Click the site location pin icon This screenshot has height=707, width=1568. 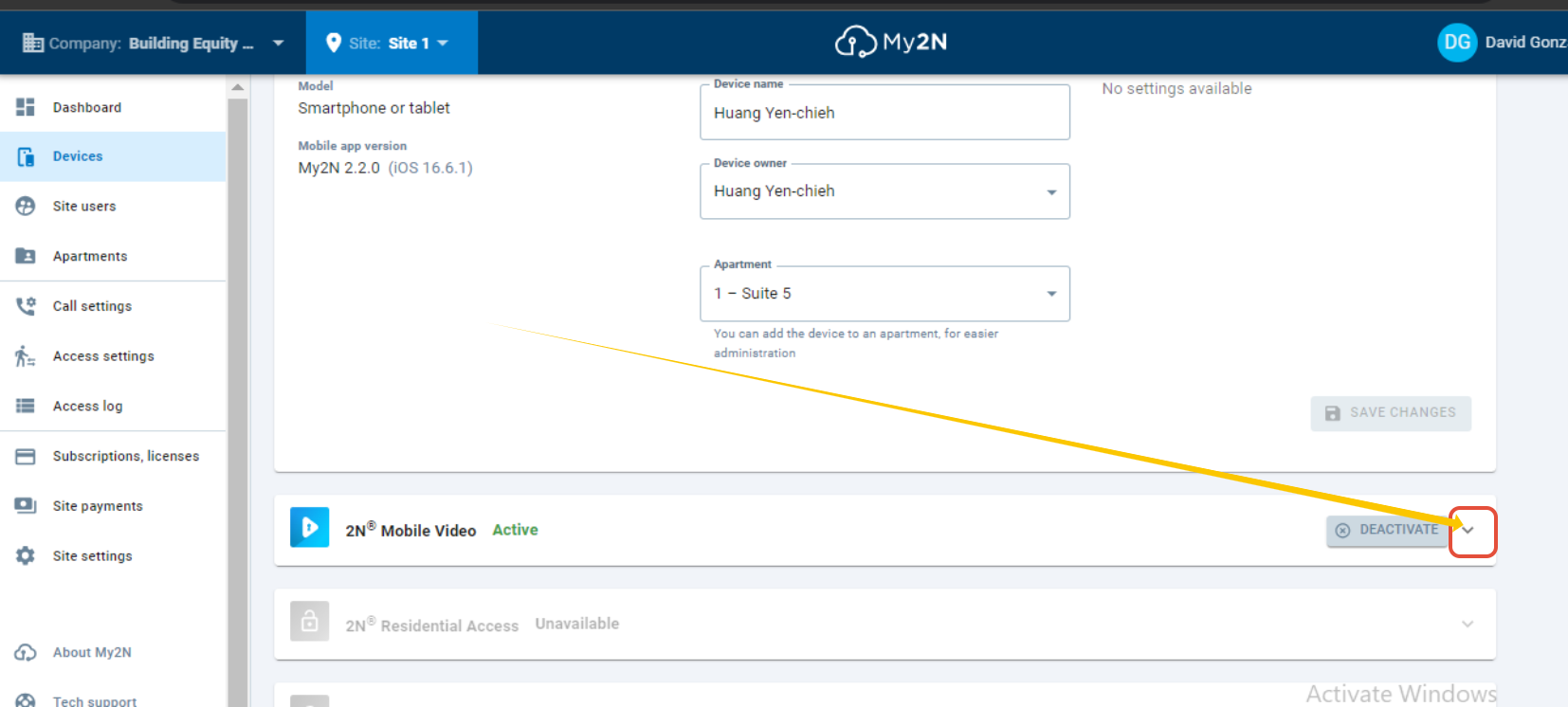[x=334, y=43]
